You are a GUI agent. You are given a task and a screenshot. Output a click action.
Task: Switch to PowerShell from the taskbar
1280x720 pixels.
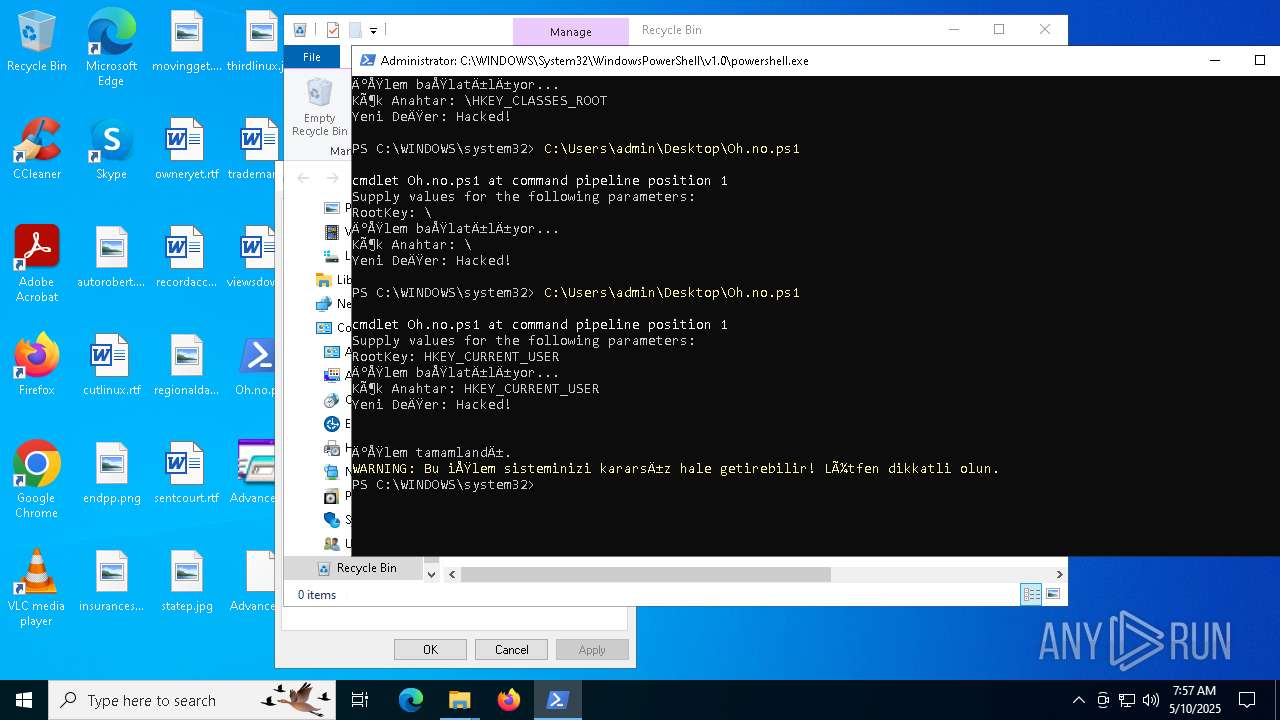[558, 700]
